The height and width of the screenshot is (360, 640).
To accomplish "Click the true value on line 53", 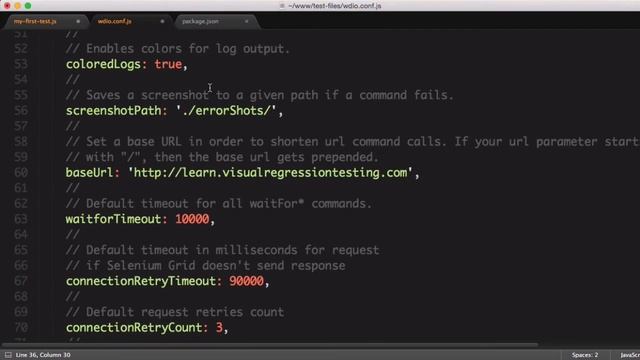I will [x=168, y=64].
